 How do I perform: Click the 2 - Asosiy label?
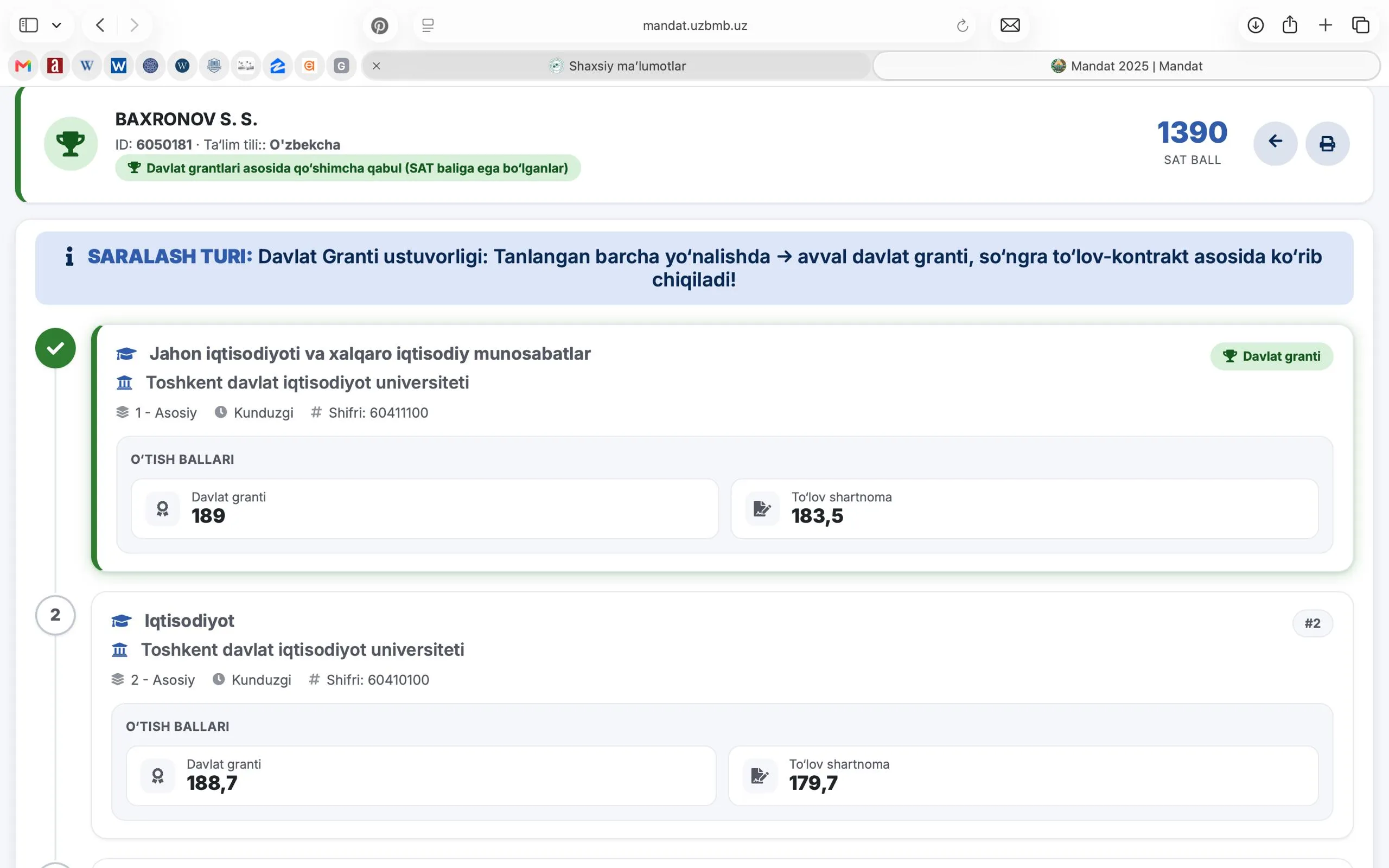pos(162,680)
